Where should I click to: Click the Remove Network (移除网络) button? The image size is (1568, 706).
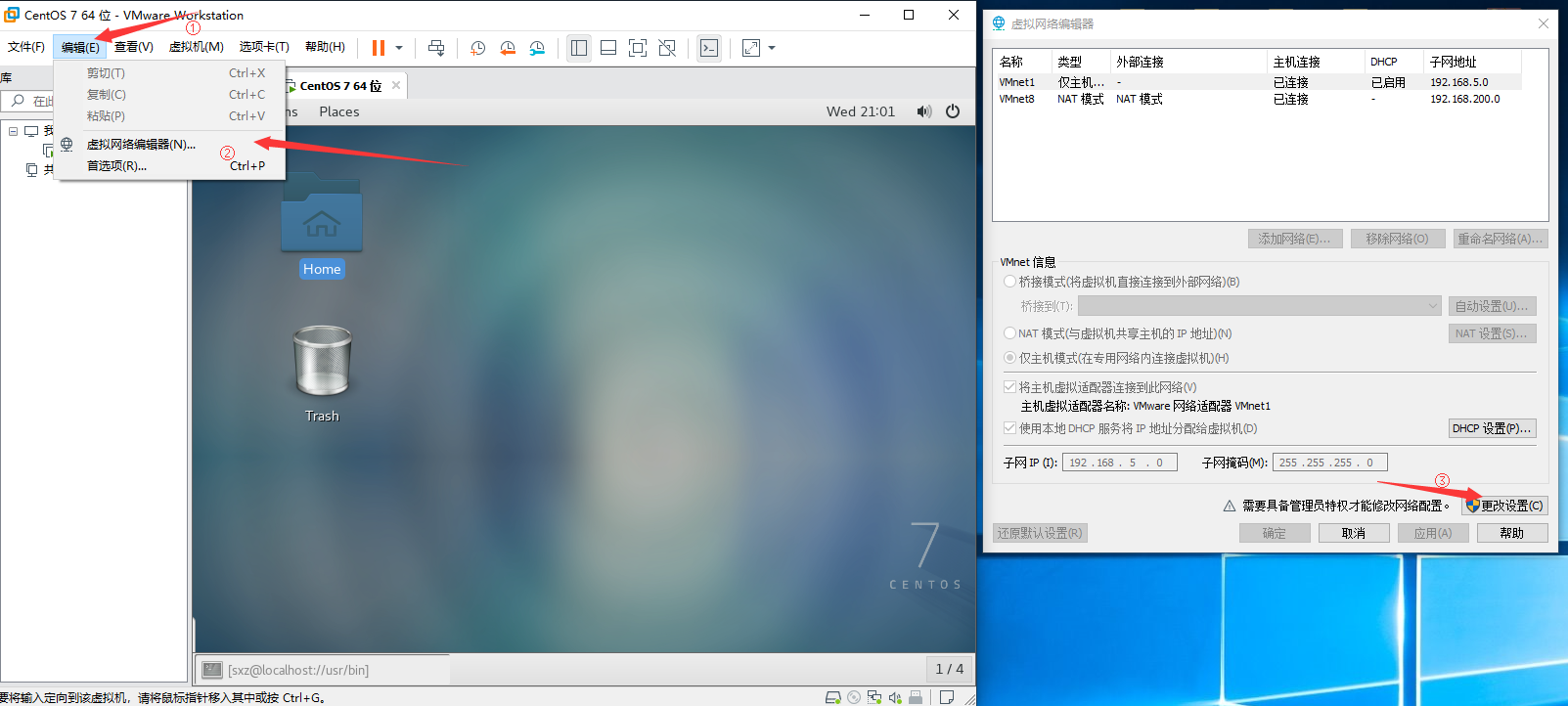[x=1398, y=239]
